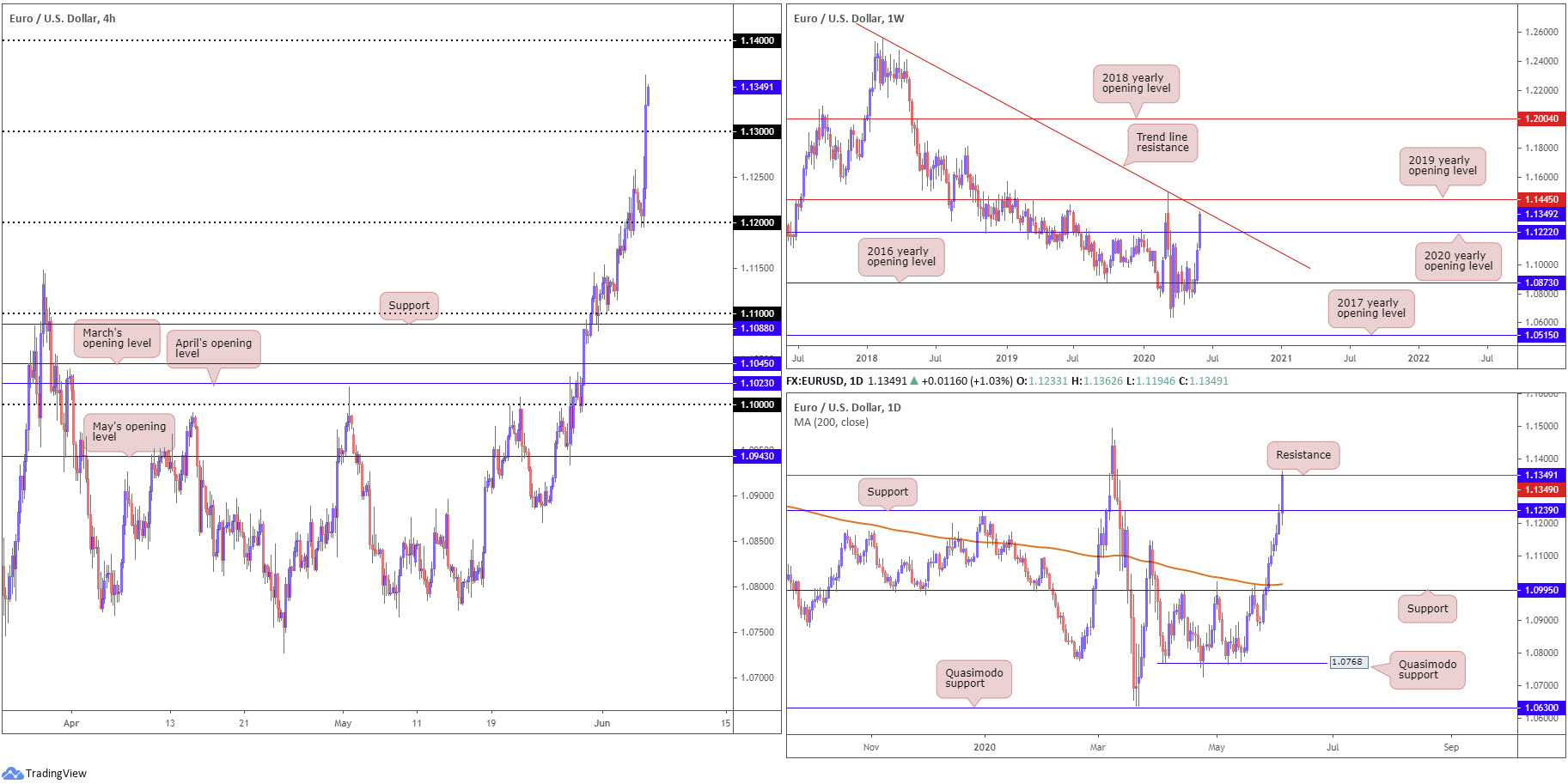This screenshot has width=1568, height=784.
Task: Select the 2020 yearly opening level callout
Action: [1458, 261]
